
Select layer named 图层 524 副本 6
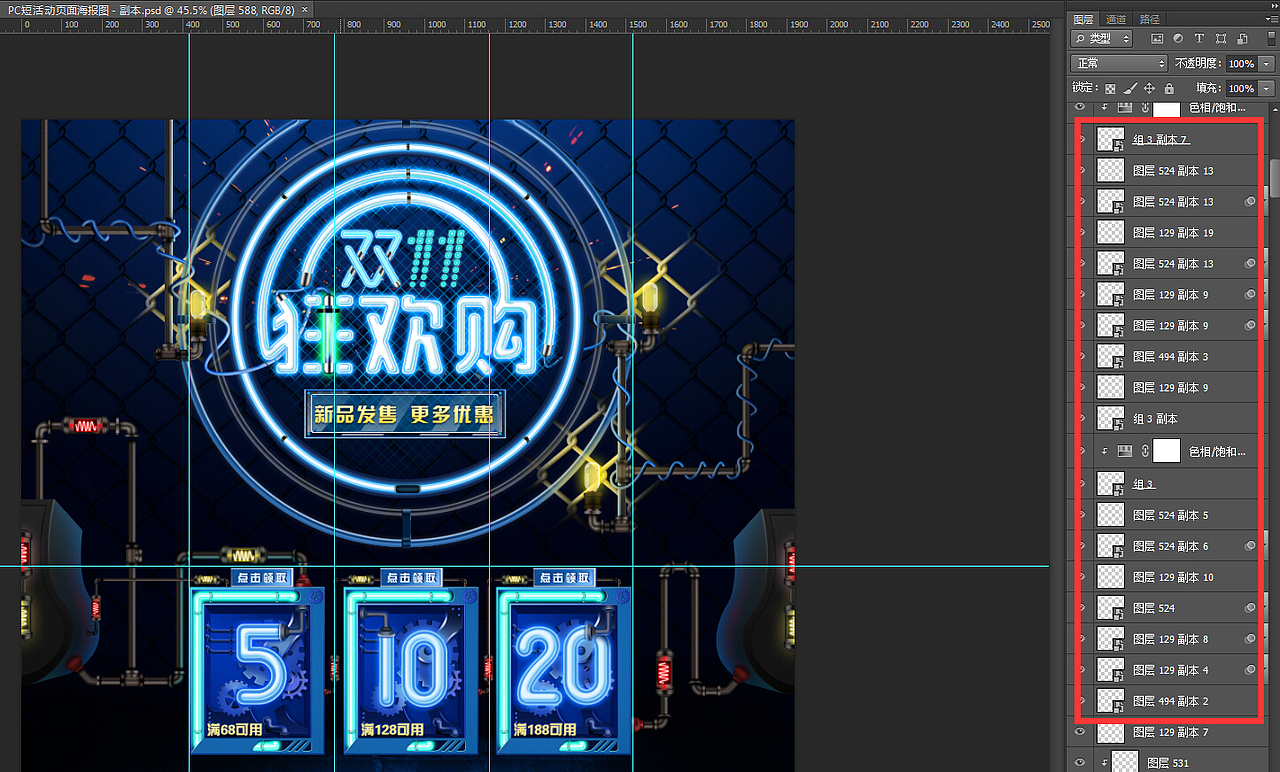[x=1170, y=547]
